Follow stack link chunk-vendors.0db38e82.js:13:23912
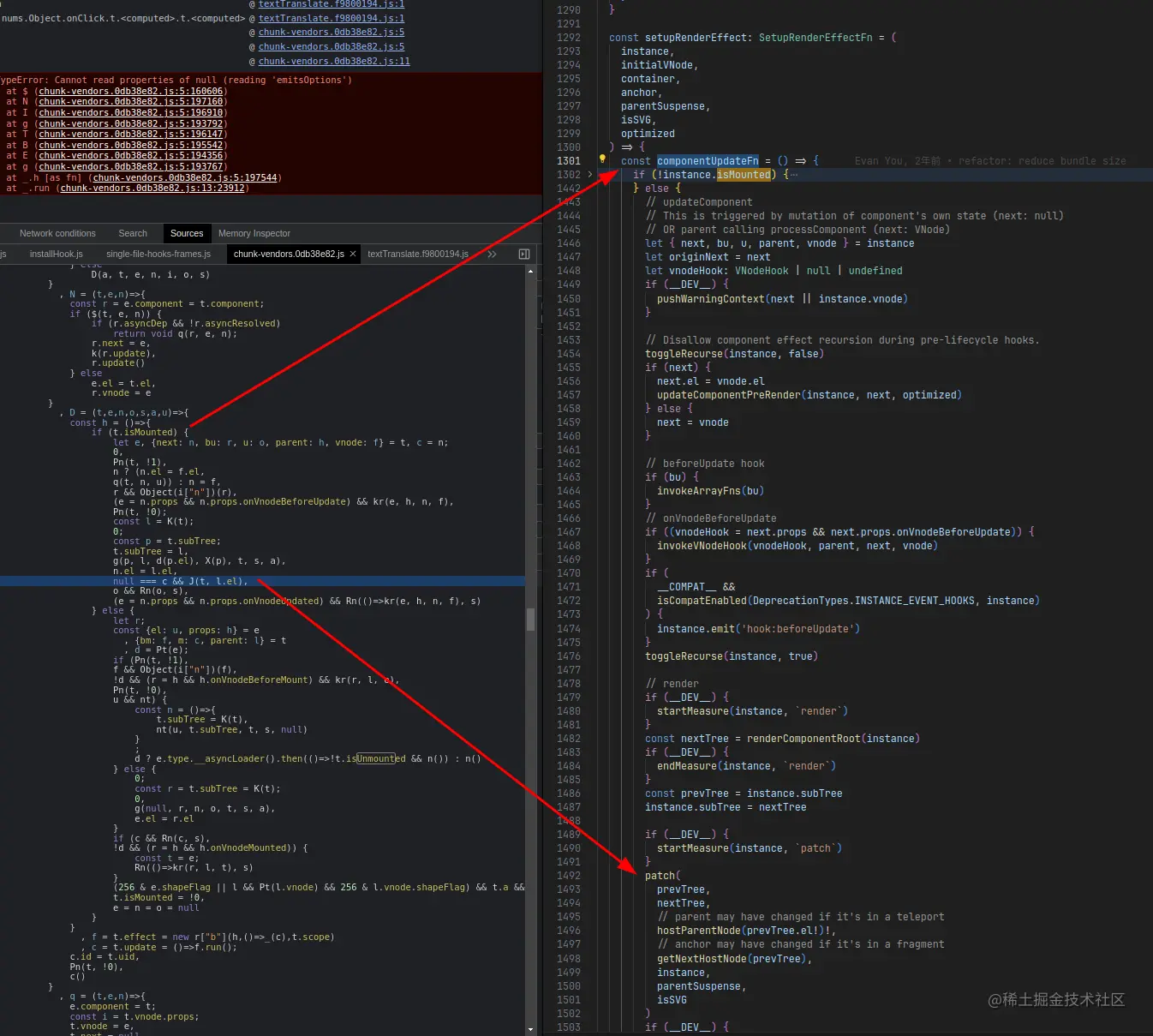The image size is (1153, 1036). 152,189
